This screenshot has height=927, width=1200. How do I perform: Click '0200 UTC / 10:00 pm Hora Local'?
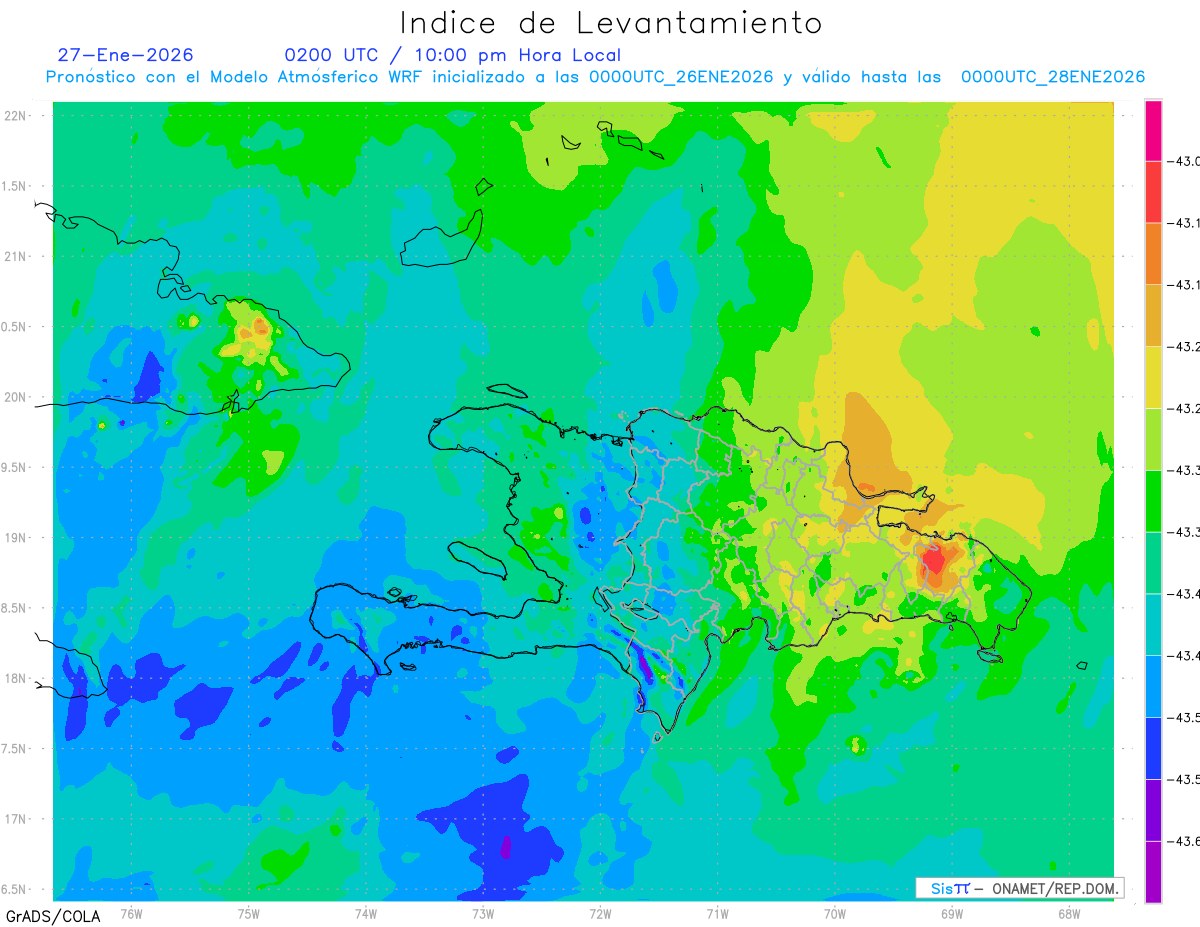pos(452,55)
